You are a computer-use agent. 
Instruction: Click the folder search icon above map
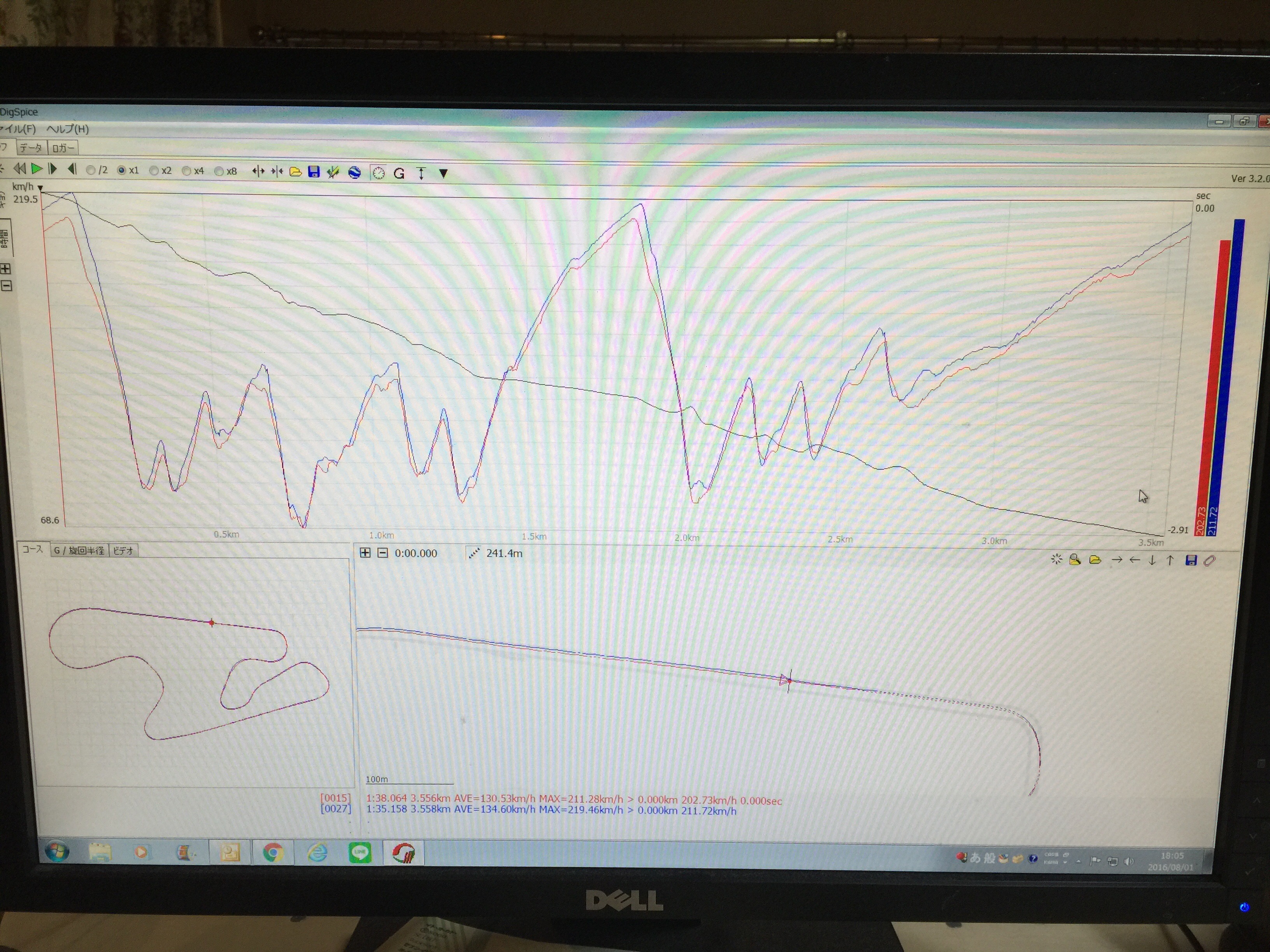tap(1075, 560)
